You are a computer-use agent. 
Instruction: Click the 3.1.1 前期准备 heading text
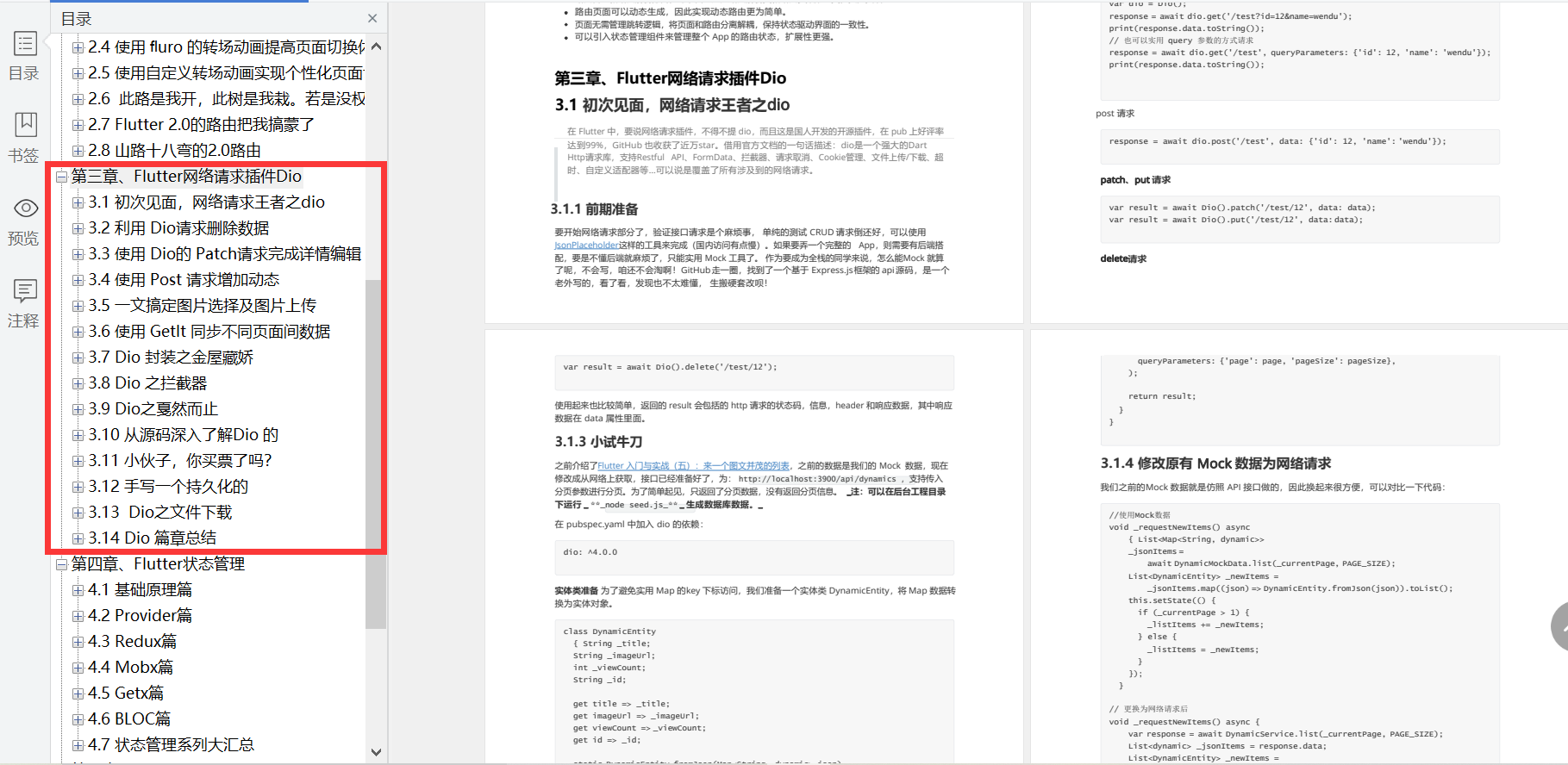595,209
